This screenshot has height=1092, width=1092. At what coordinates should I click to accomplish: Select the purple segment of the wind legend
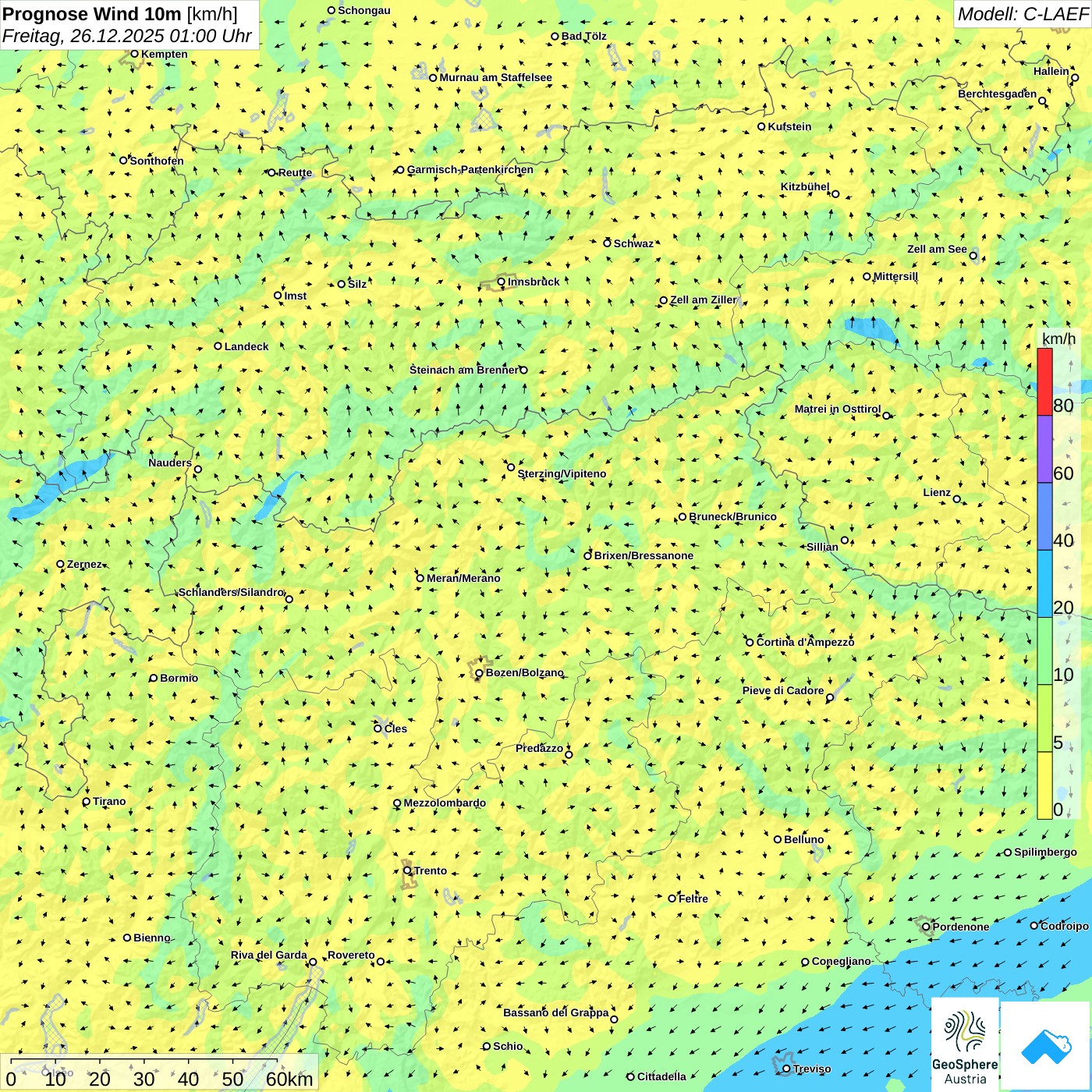pos(1044,449)
